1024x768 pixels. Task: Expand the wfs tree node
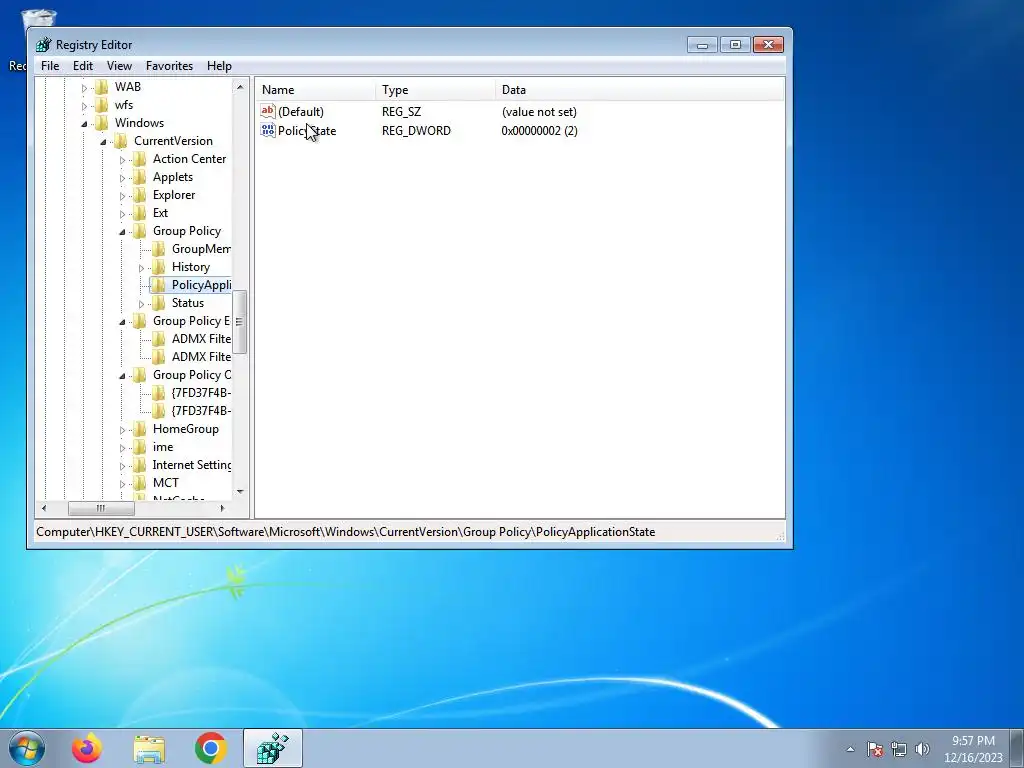click(84, 106)
